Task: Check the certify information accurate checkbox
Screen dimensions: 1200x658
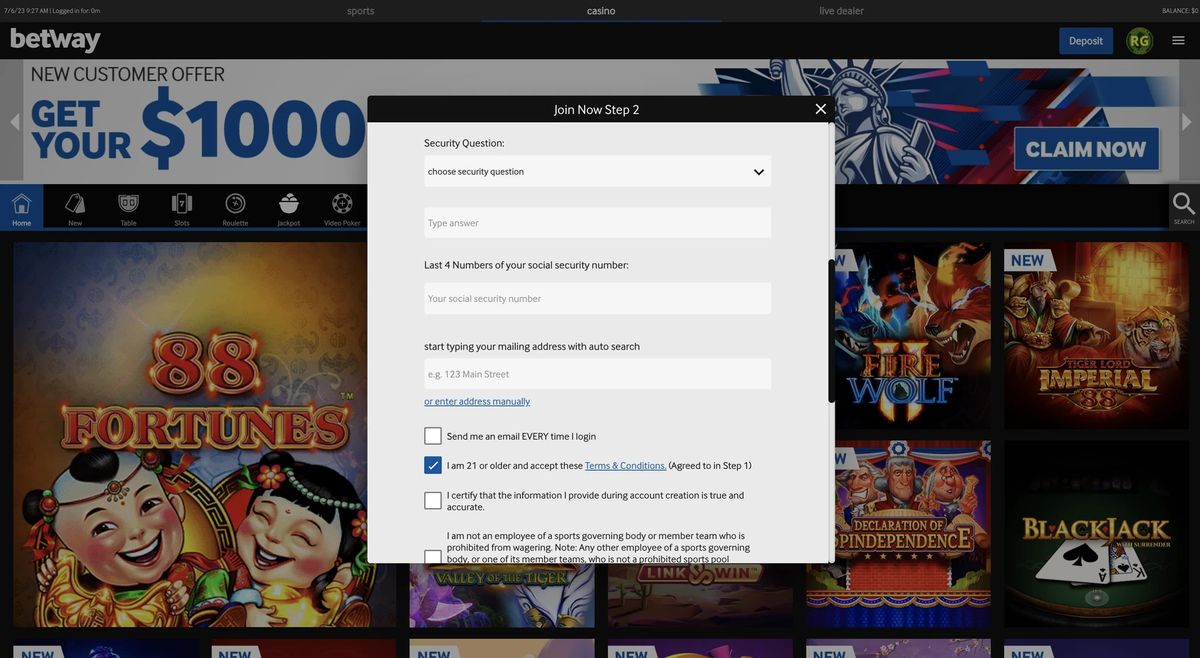Action: (433, 501)
